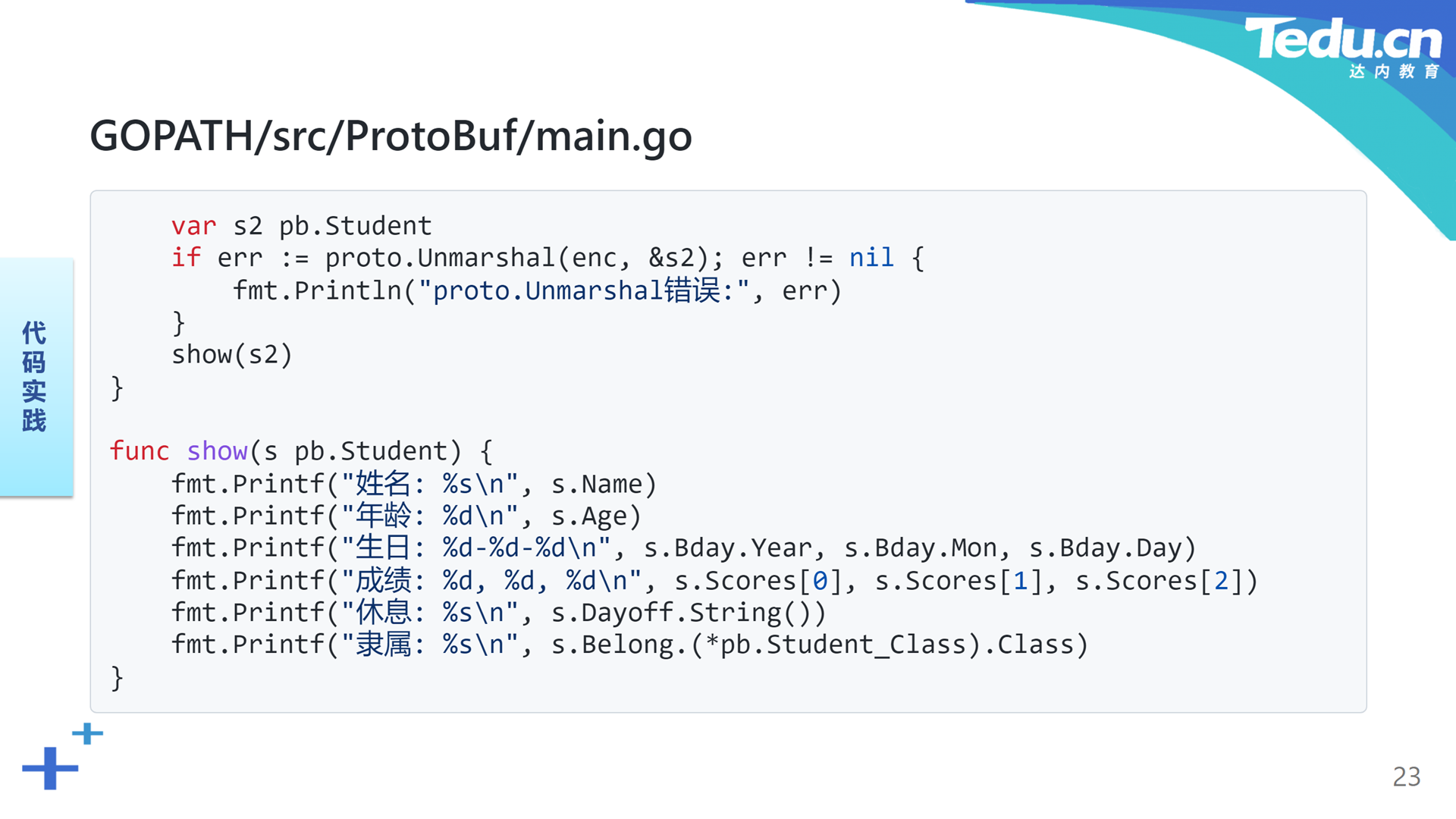Click the show(s2) call
The height and width of the screenshot is (819, 1456).
(232, 354)
